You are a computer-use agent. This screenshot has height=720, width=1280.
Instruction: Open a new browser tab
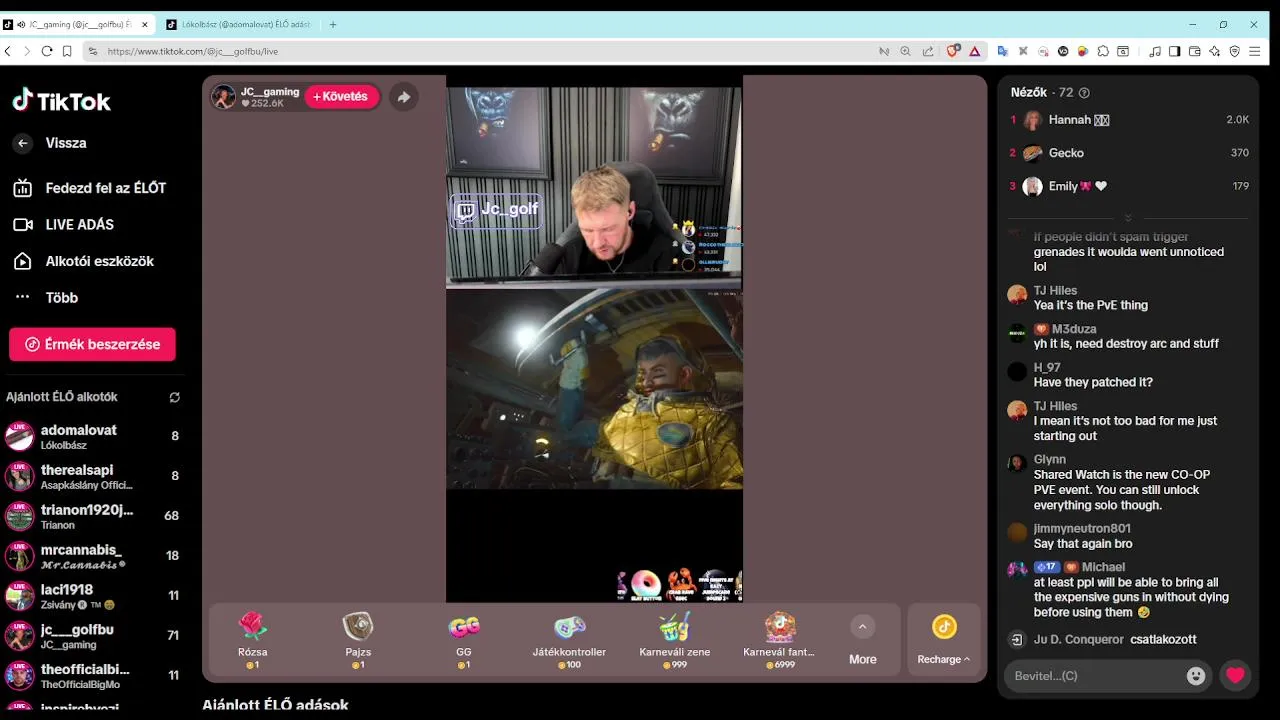333,24
